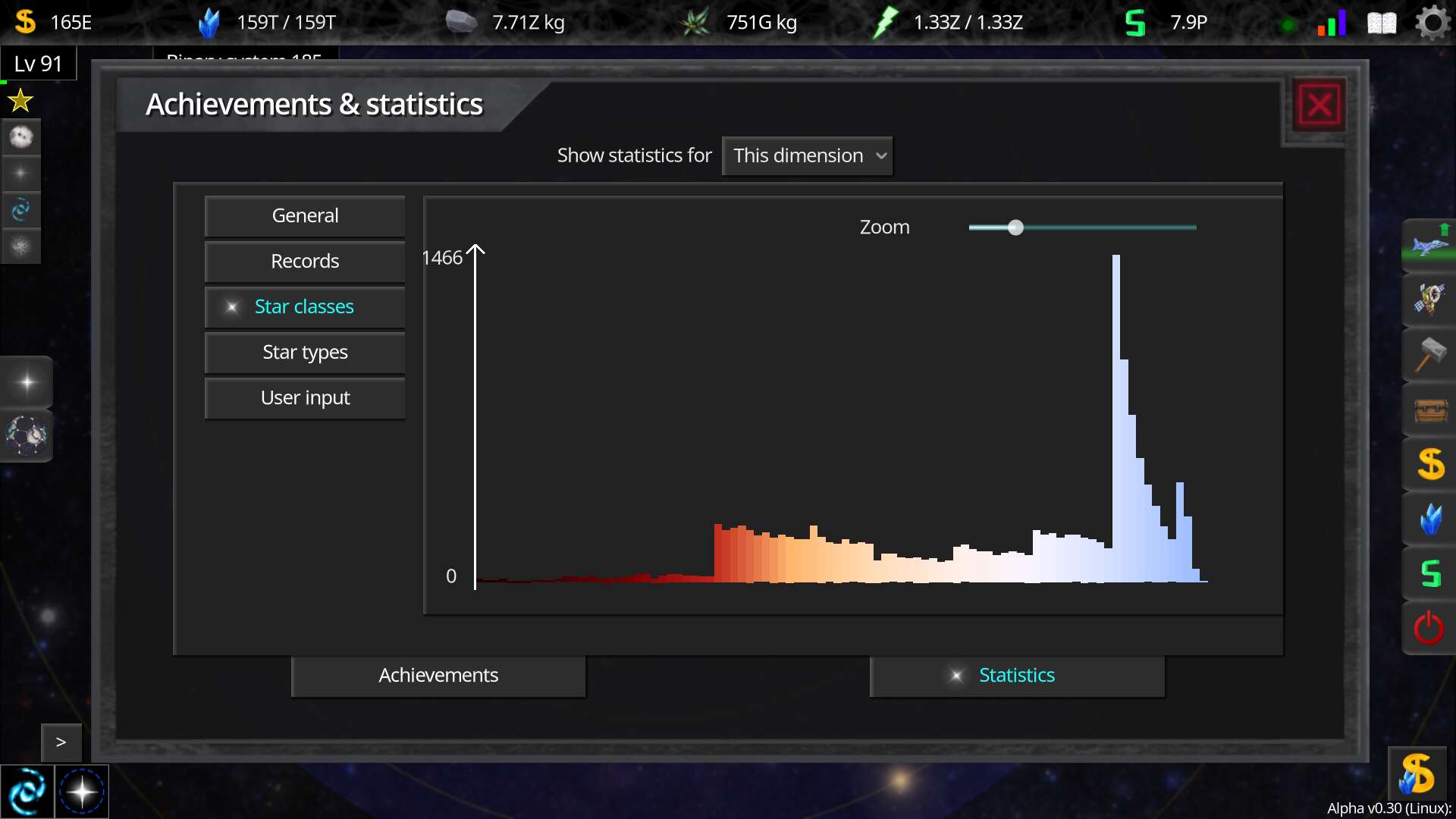Open the blue crystal icon on right sidebar
The width and height of the screenshot is (1456, 819).
[x=1429, y=519]
